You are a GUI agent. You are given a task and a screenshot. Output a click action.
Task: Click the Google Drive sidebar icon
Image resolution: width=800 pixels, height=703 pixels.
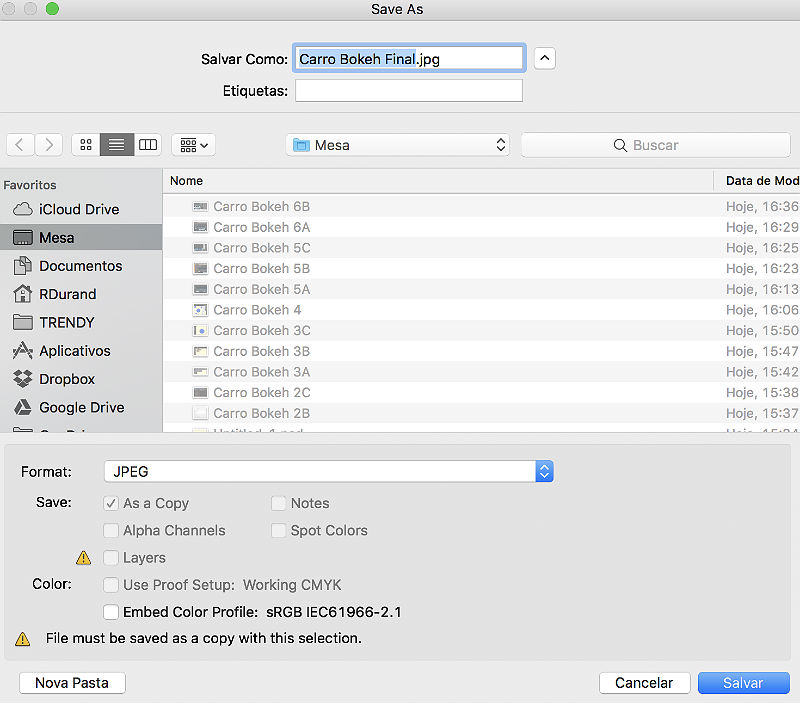point(23,407)
